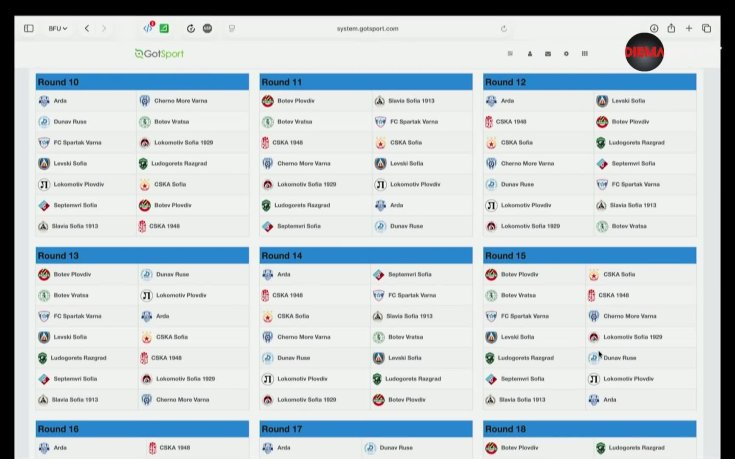The image size is (735, 459).
Task: Click Botev Plovdiv in Round 14
Action: (x=407, y=400)
